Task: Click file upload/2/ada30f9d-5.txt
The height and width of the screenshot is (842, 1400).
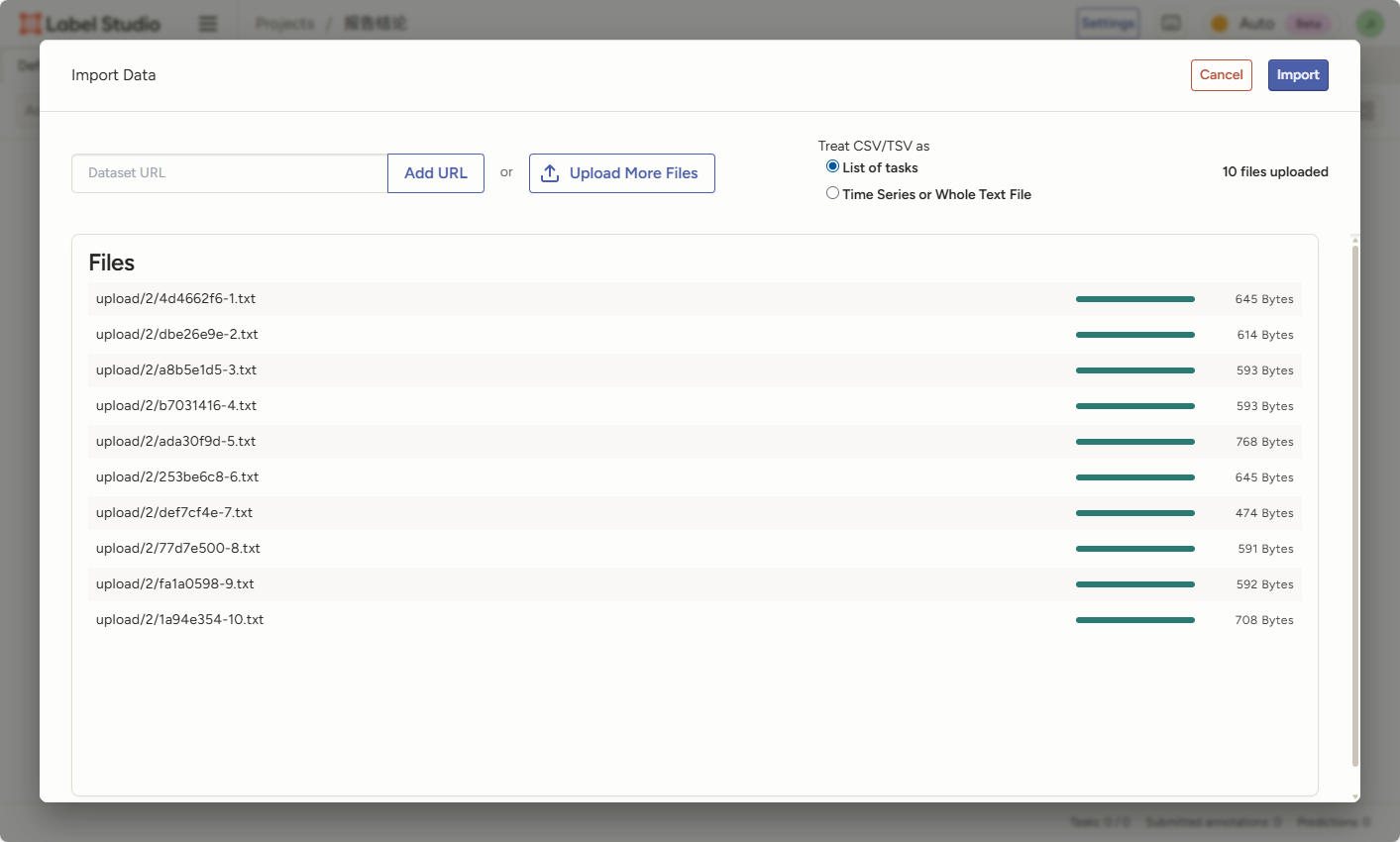Action: pos(175,441)
